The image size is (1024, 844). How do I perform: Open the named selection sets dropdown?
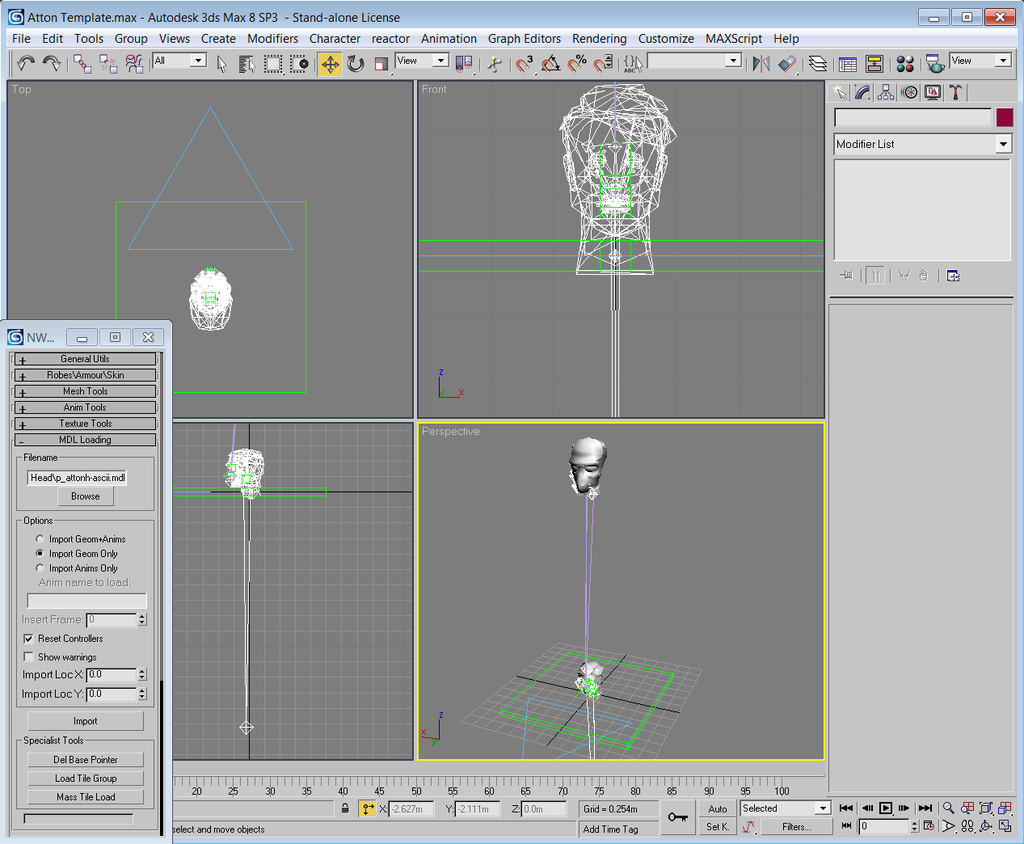[694, 61]
